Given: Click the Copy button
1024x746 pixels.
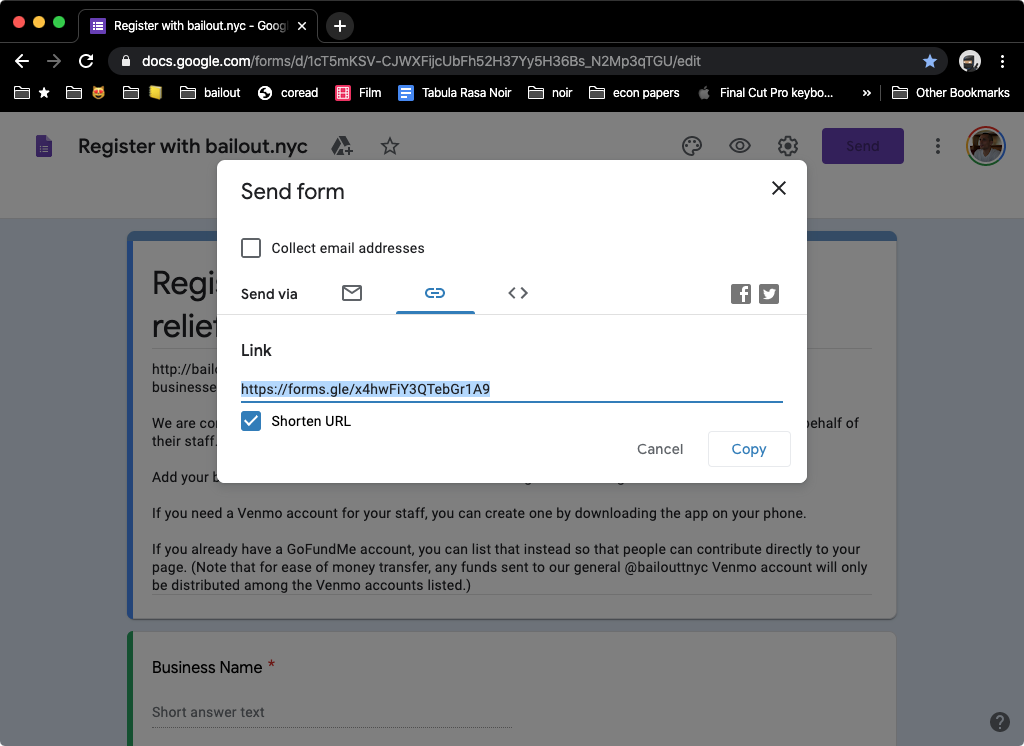Looking at the screenshot, I should [749, 449].
